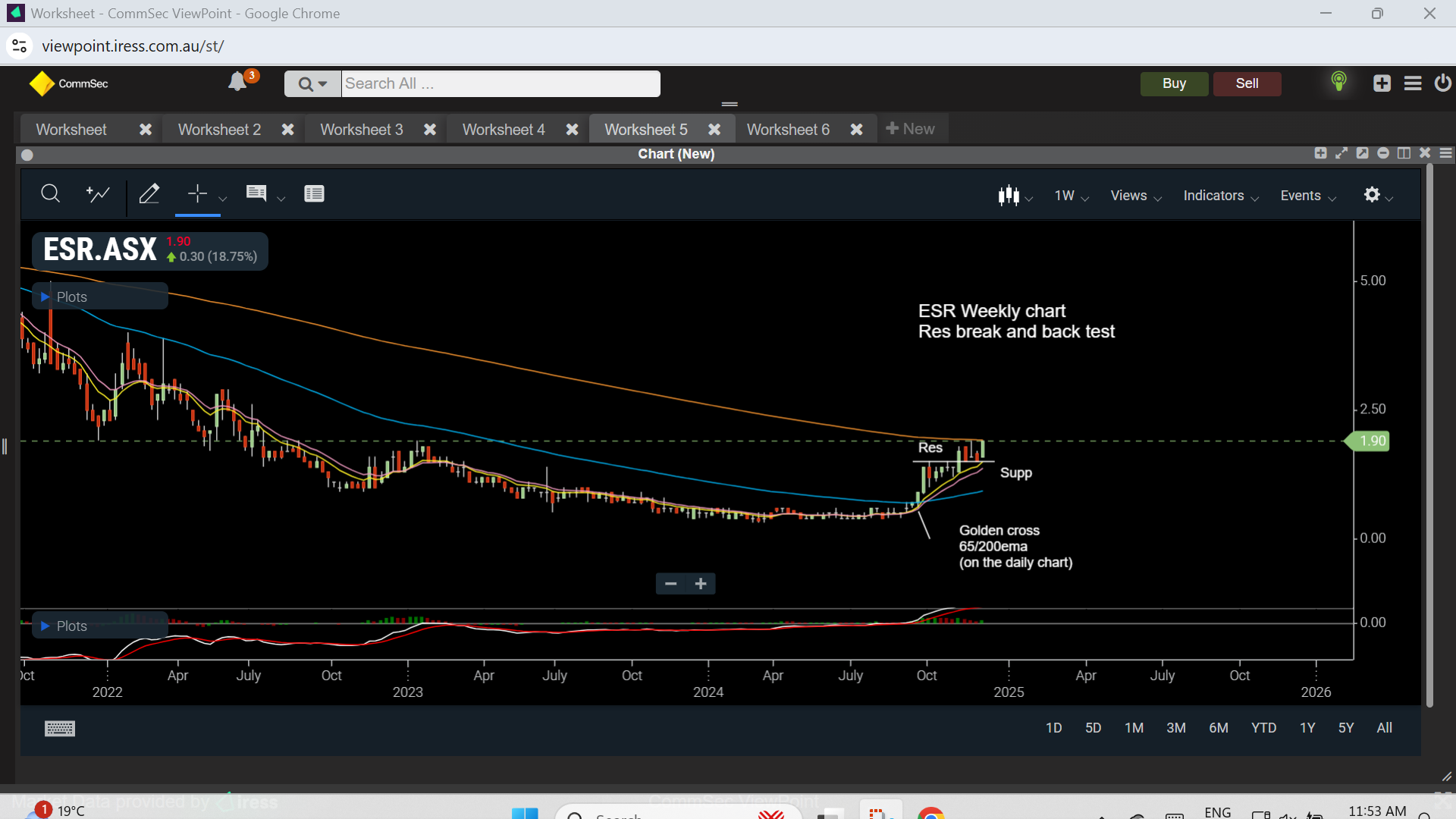Open the main hamburger menu
Screen dimensions: 1456x819
(x=1413, y=83)
